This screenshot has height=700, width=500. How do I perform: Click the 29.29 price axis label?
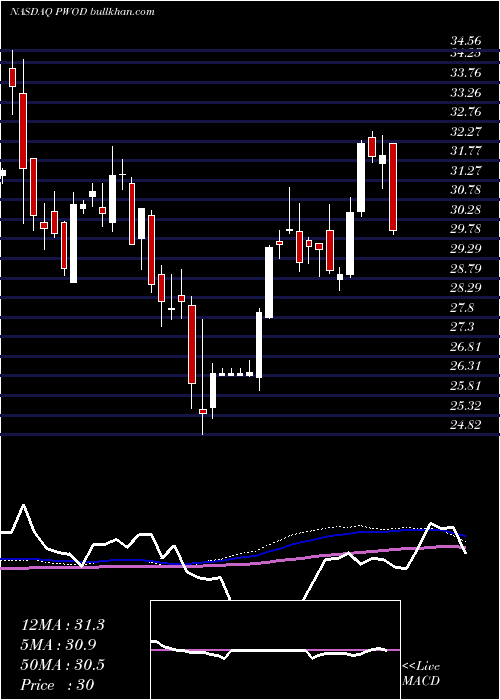pyautogui.click(x=466, y=249)
